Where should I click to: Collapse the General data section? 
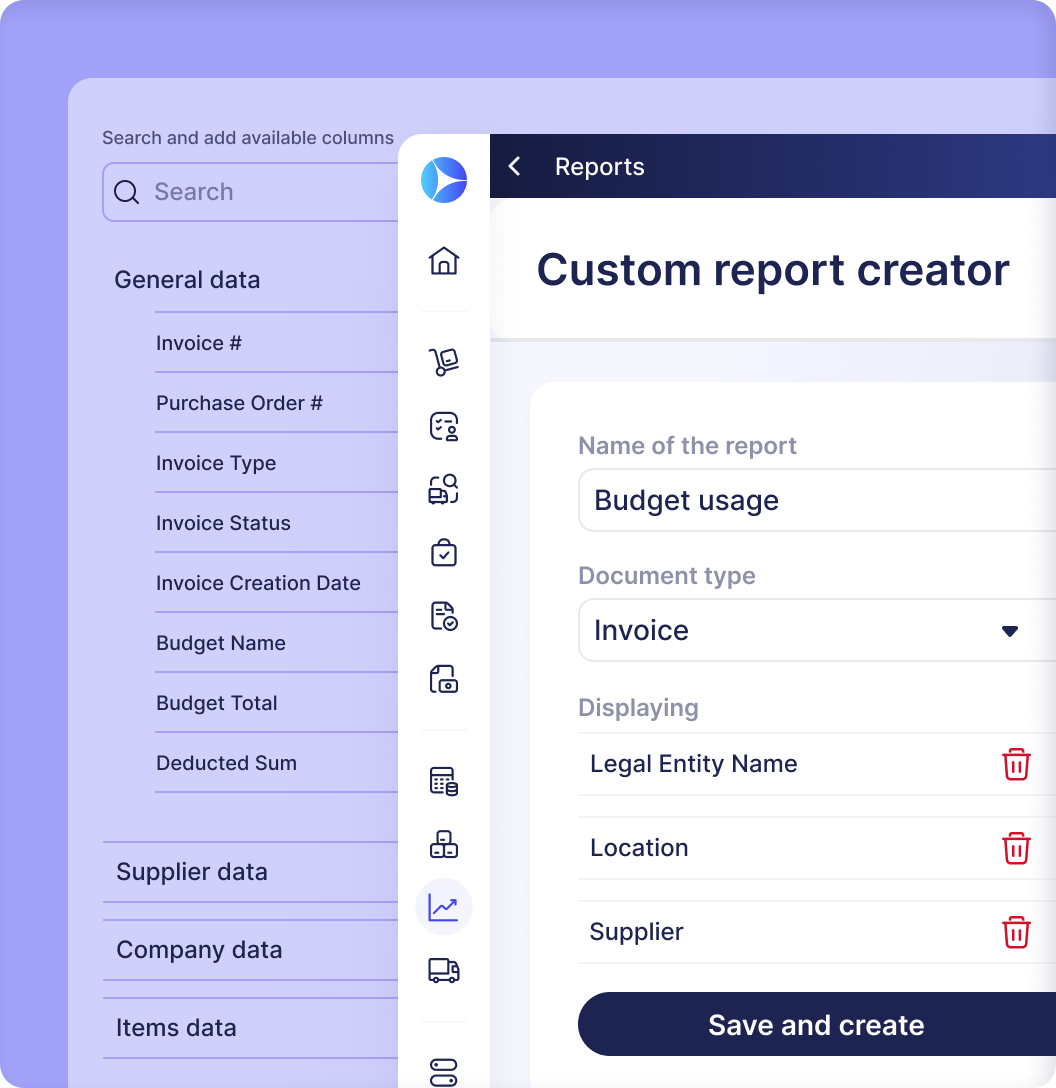point(187,280)
